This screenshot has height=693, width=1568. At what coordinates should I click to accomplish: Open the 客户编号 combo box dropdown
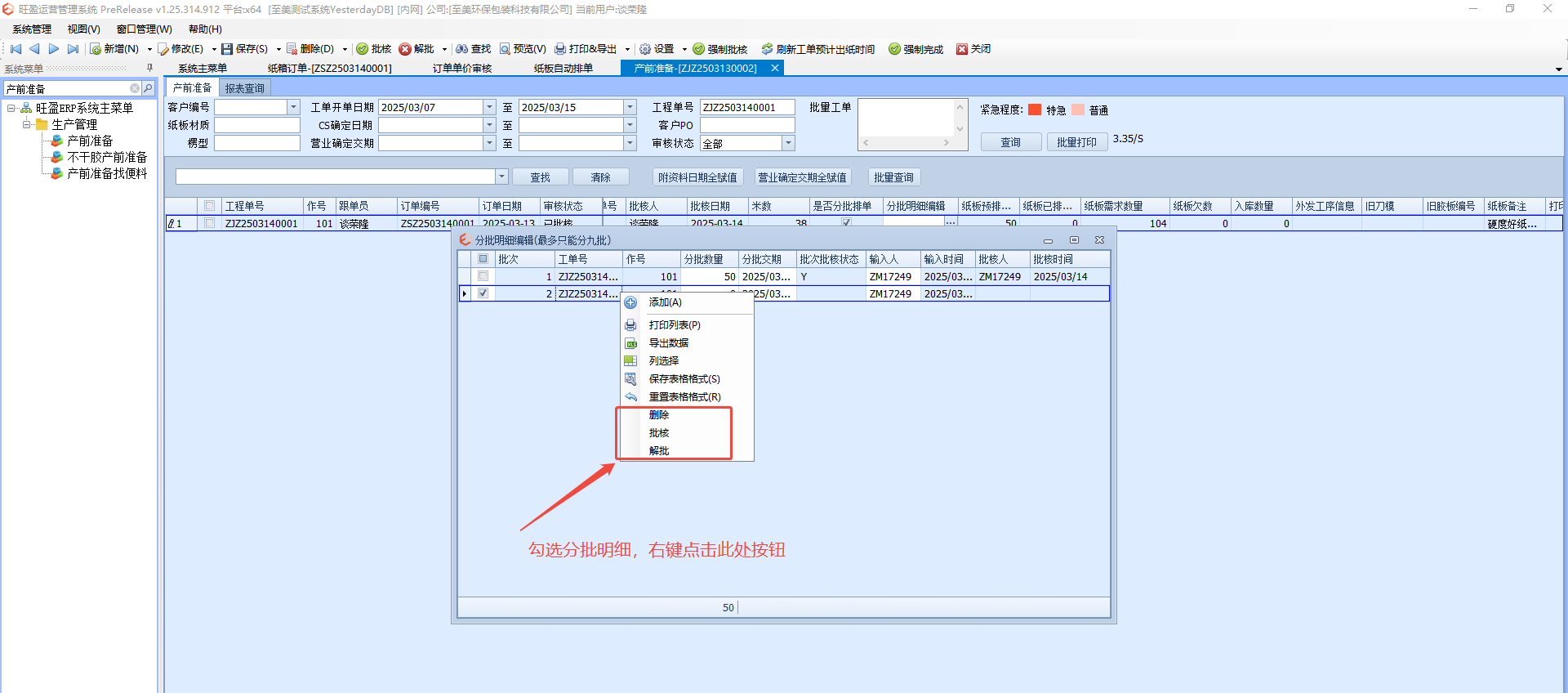pyautogui.click(x=293, y=107)
